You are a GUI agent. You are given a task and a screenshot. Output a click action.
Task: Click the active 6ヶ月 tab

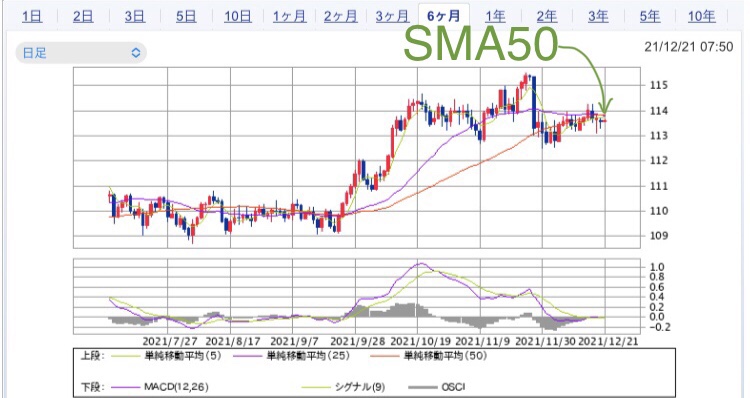pos(443,17)
